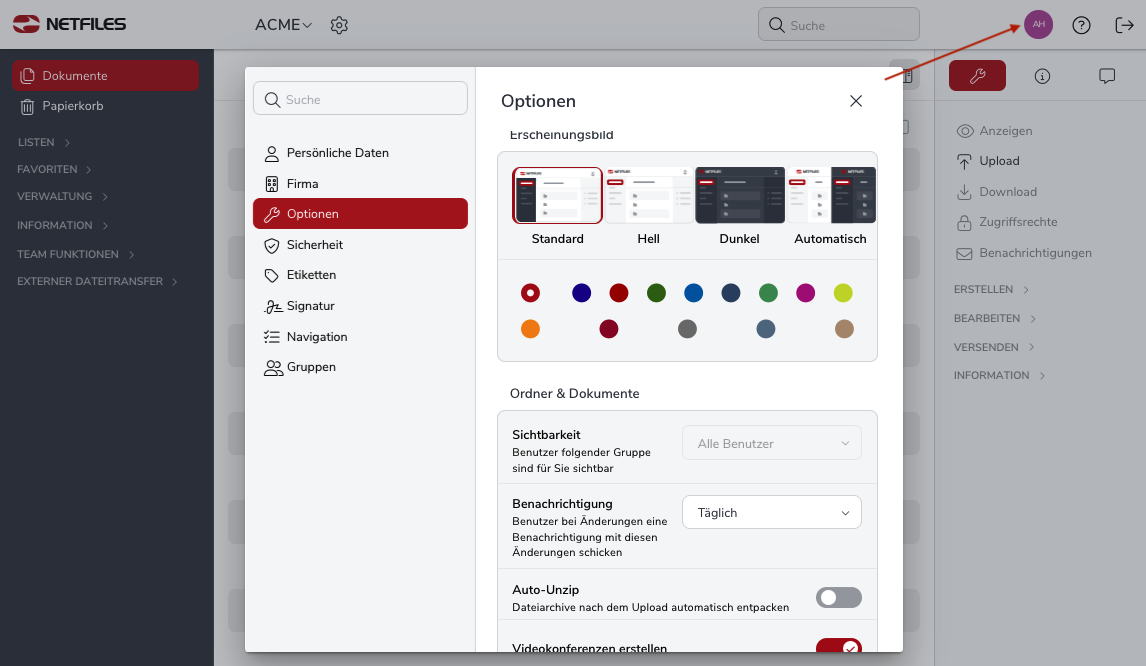Click the Benachrichtigungen envelope icon

coord(964,254)
